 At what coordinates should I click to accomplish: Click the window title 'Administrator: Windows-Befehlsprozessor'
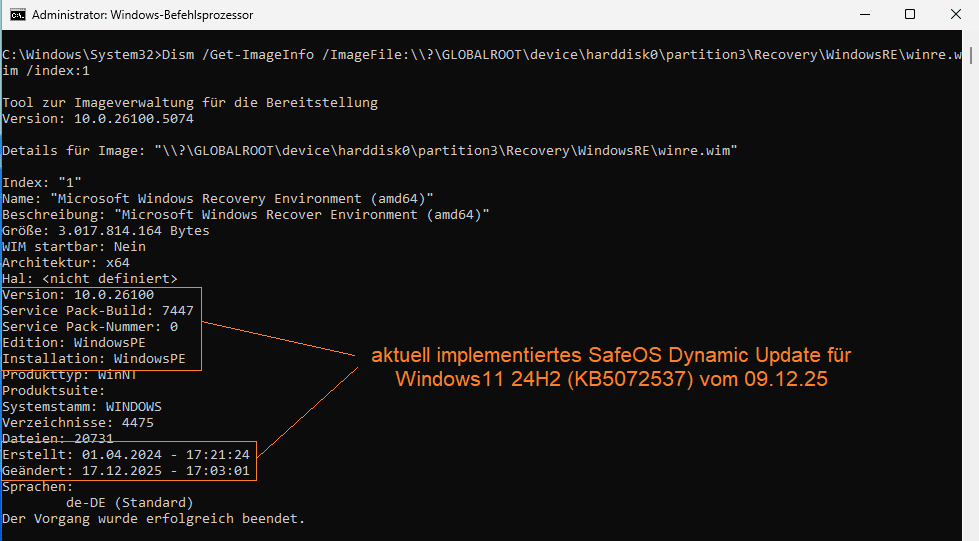(142, 15)
